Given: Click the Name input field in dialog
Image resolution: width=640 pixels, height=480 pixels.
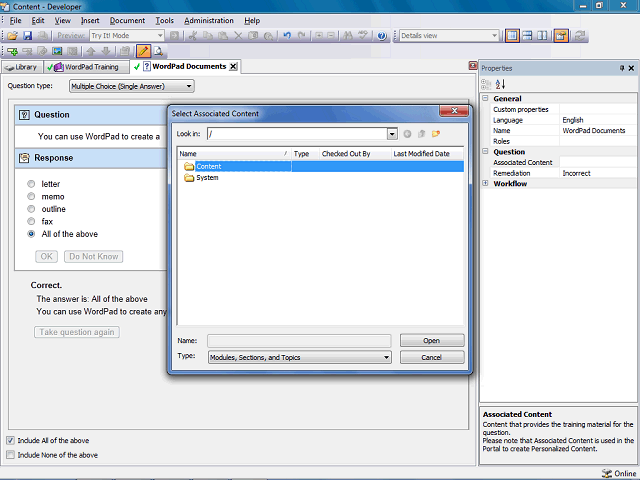Looking at the screenshot, I should click(299, 340).
